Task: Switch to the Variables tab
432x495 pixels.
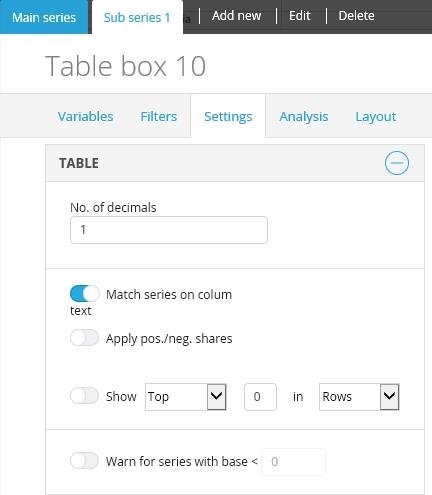Action: (x=85, y=117)
